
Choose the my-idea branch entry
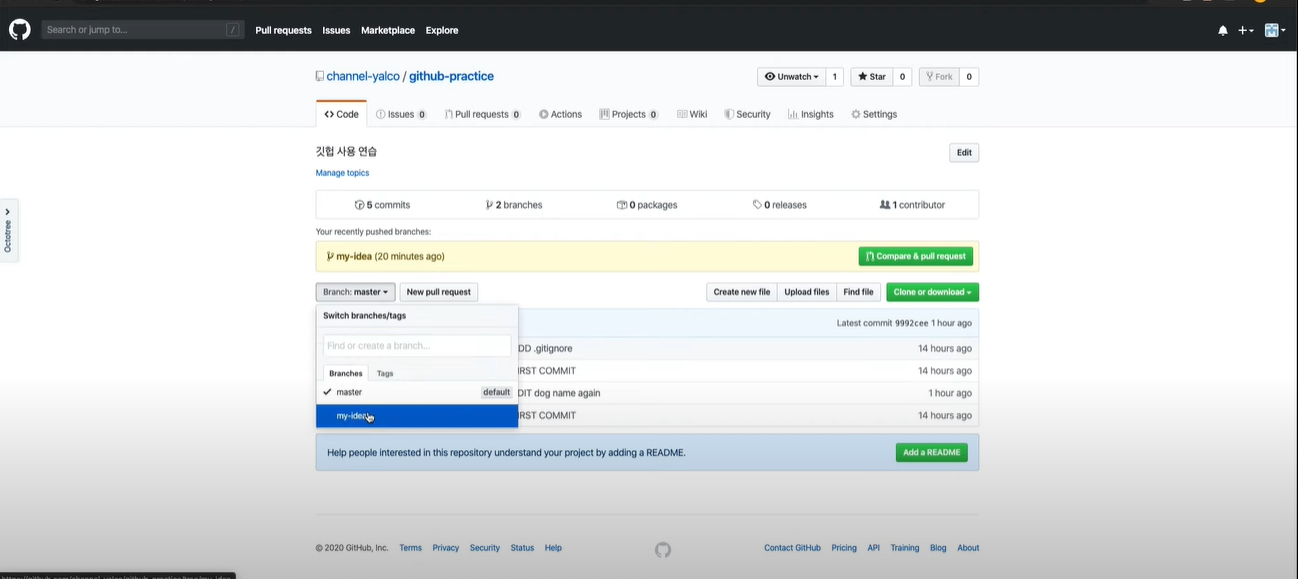[x=417, y=416]
